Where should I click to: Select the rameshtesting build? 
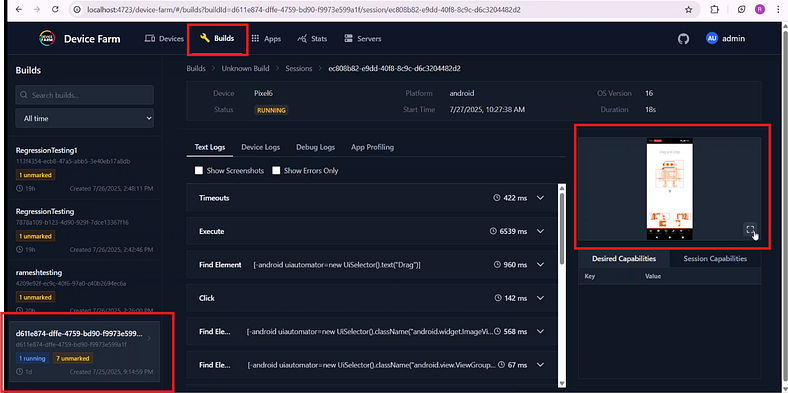[84, 290]
